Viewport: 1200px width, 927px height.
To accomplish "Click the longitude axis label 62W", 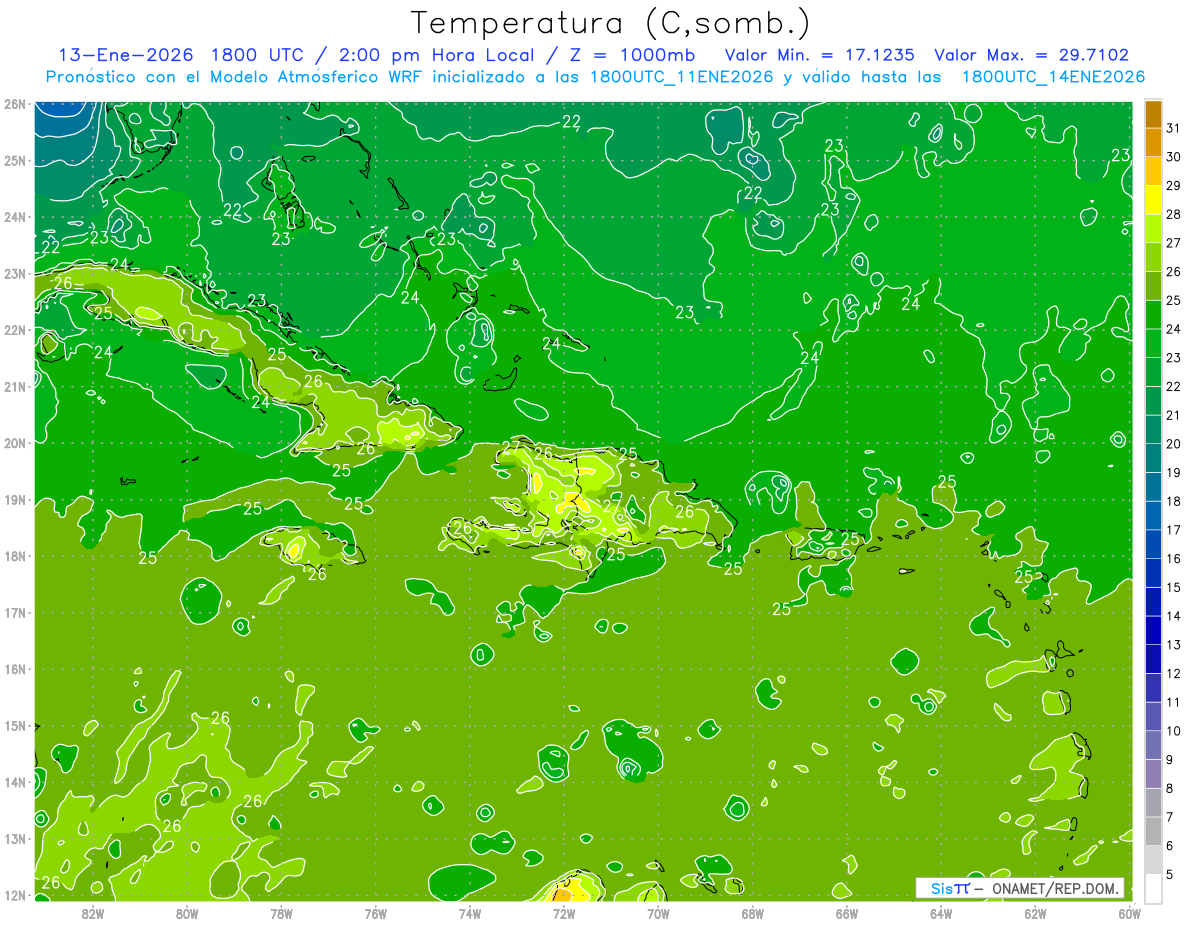I will [1034, 913].
